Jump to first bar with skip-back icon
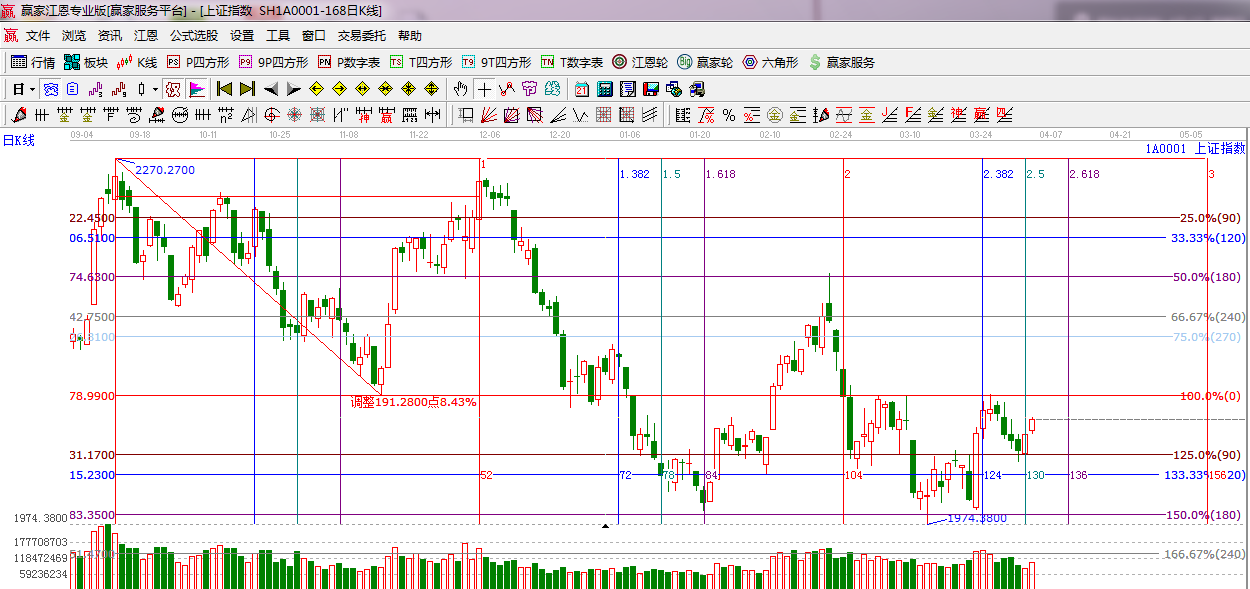This screenshot has width=1250, height=589. [x=224, y=89]
